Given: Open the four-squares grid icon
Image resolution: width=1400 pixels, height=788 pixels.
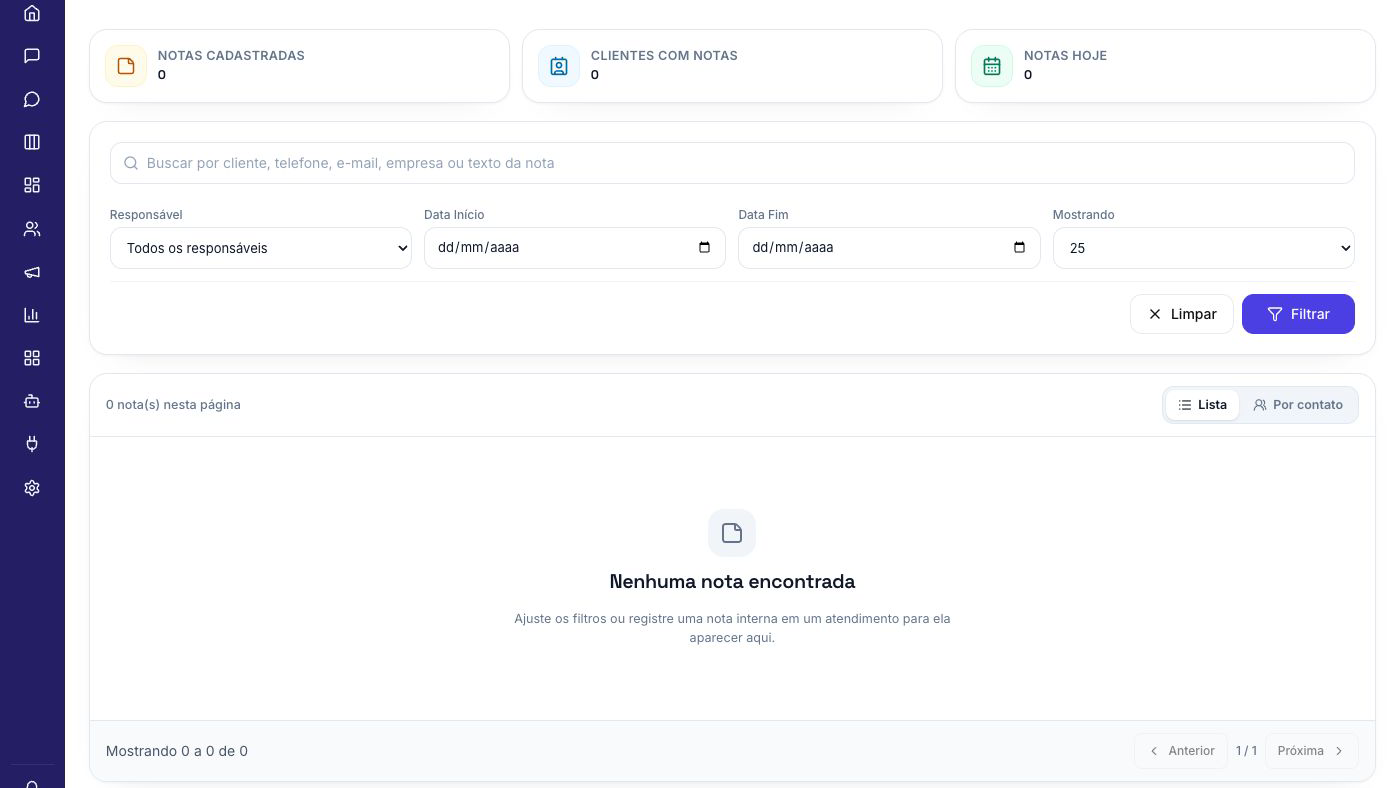Looking at the screenshot, I should (32, 358).
